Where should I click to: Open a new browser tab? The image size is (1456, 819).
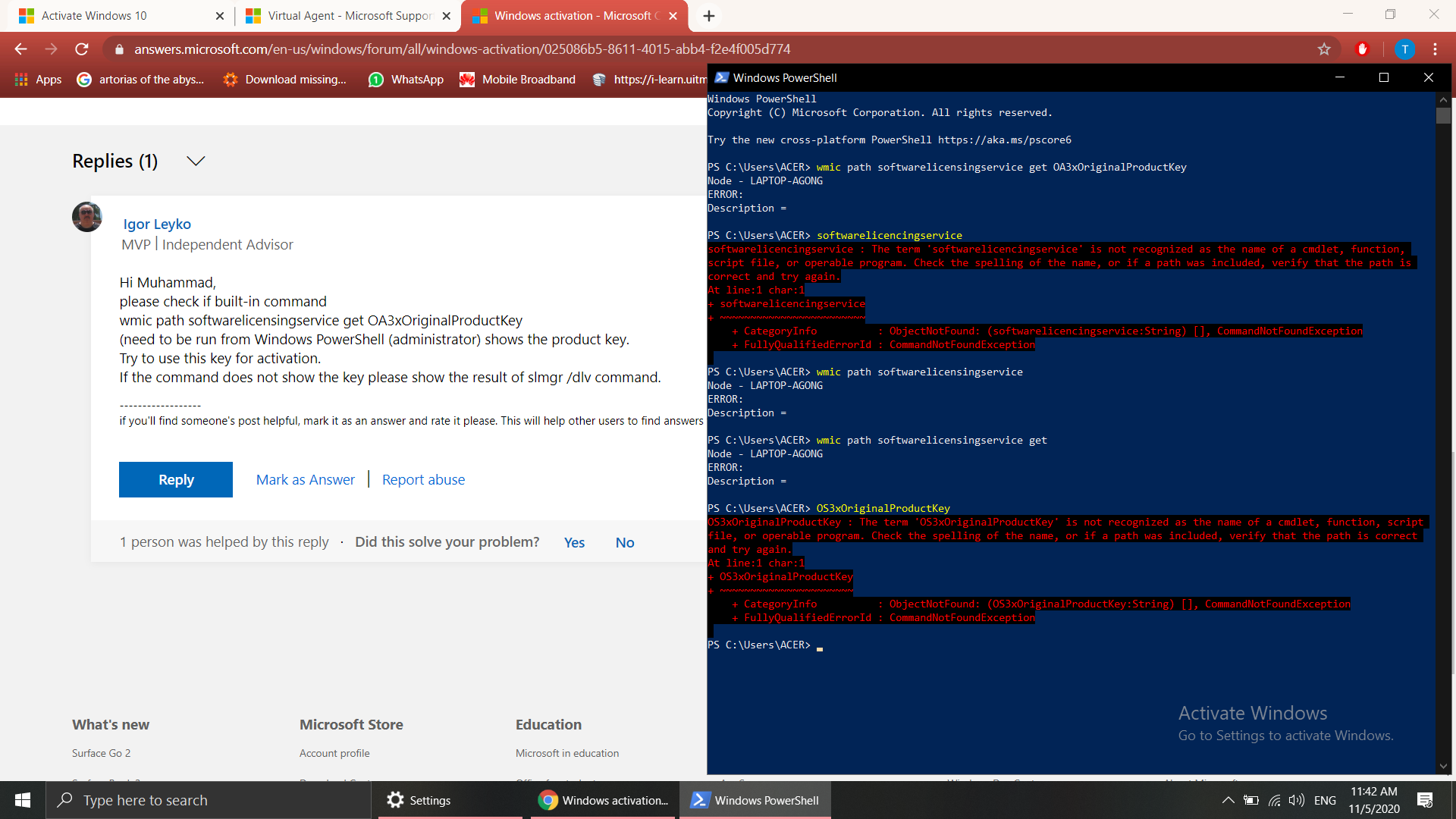click(708, 15)
